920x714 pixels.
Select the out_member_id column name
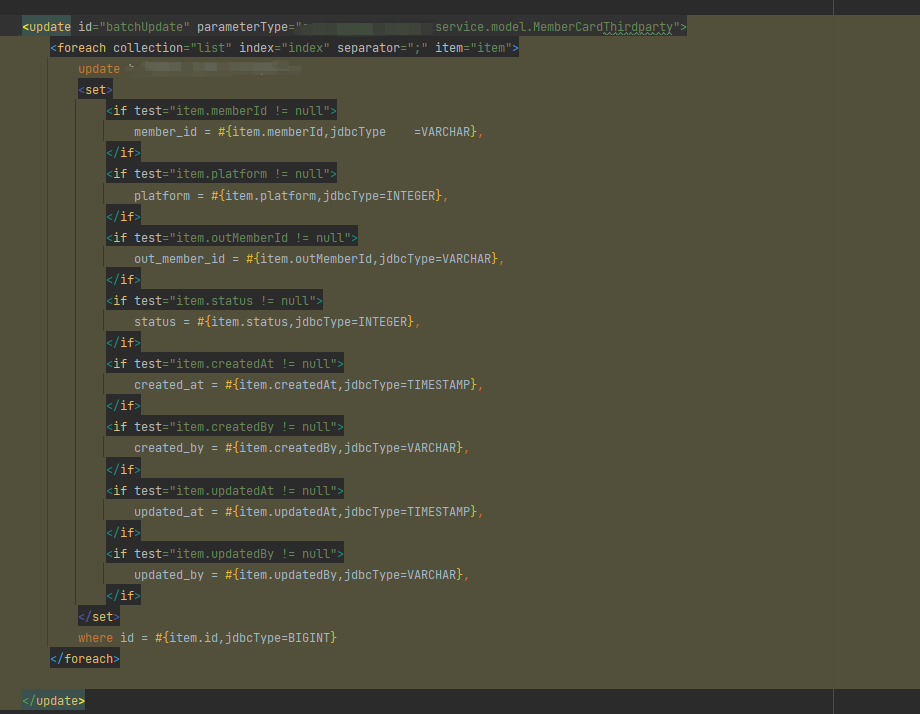tap(180, 258)
